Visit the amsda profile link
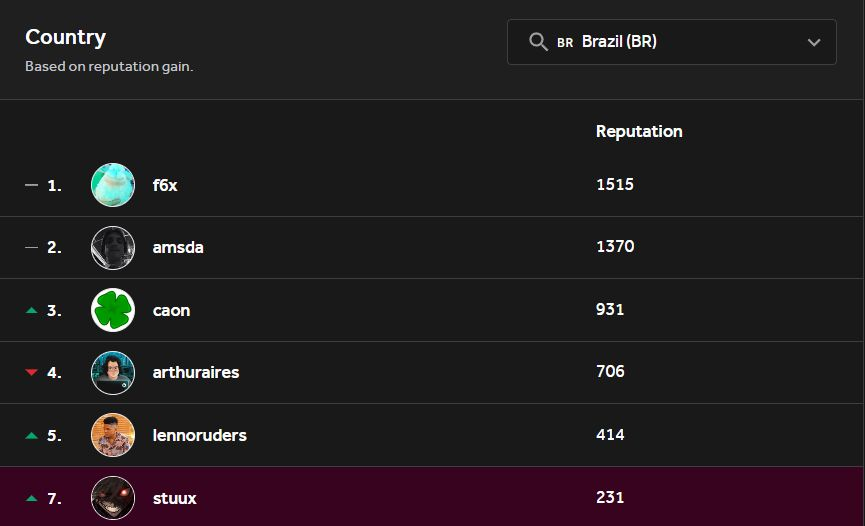The height and width of the screenshot is (526, 865). (178, 247)
